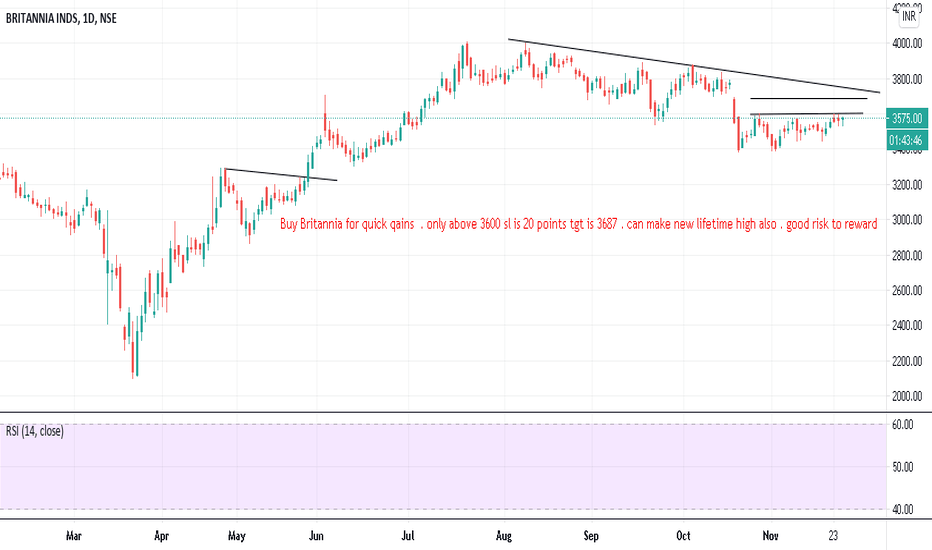Click the 01:43:46 countdown timer label
Screen dimensions: 932x550
tap(906, 140)
